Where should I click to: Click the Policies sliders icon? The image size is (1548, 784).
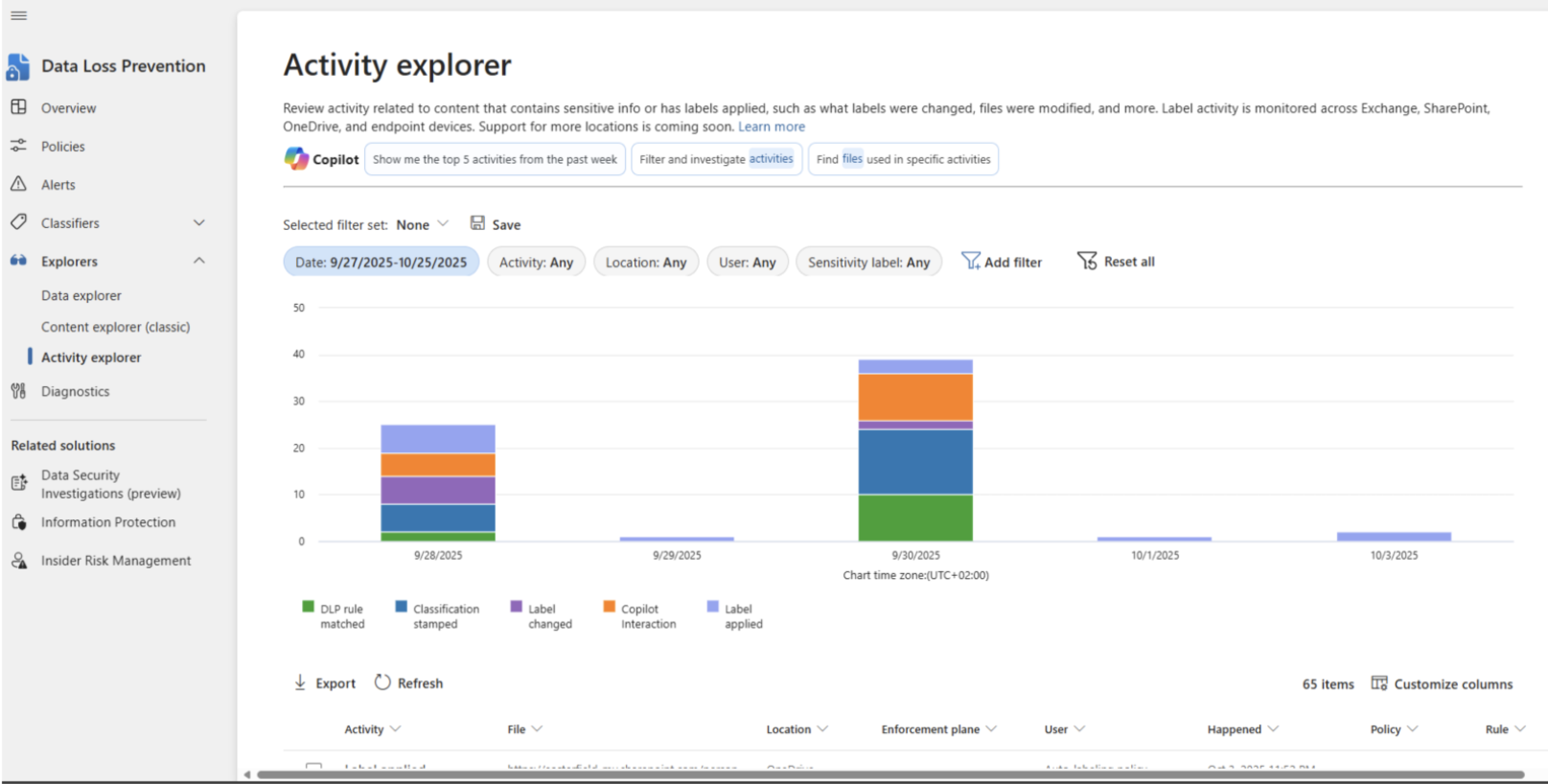[x=18, y=146]
